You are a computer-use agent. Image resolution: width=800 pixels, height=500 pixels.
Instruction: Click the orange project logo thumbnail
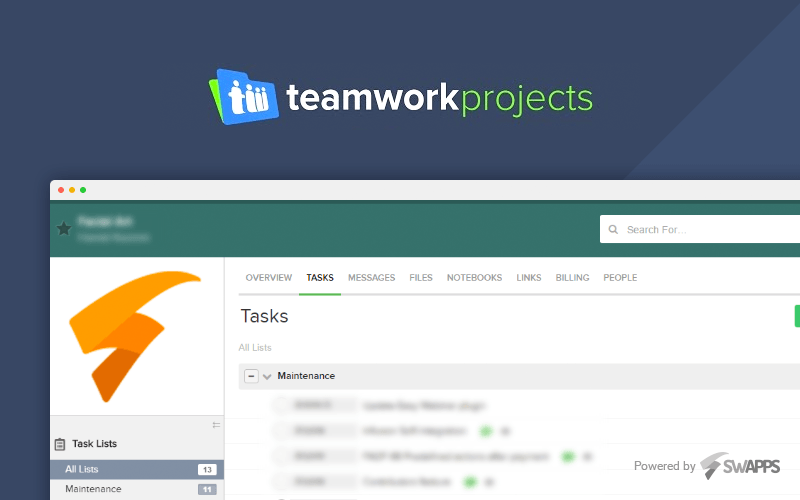pyautogui.click(x=135, y=337)
